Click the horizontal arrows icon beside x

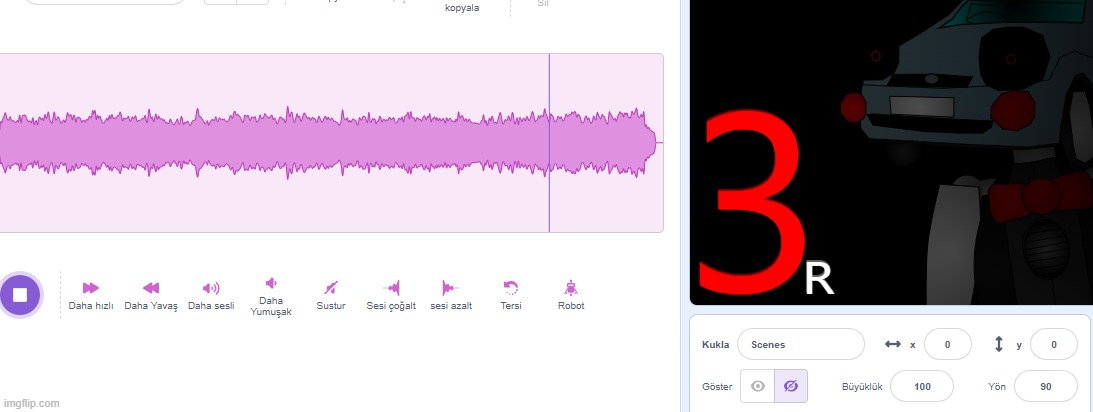(893, 344)
